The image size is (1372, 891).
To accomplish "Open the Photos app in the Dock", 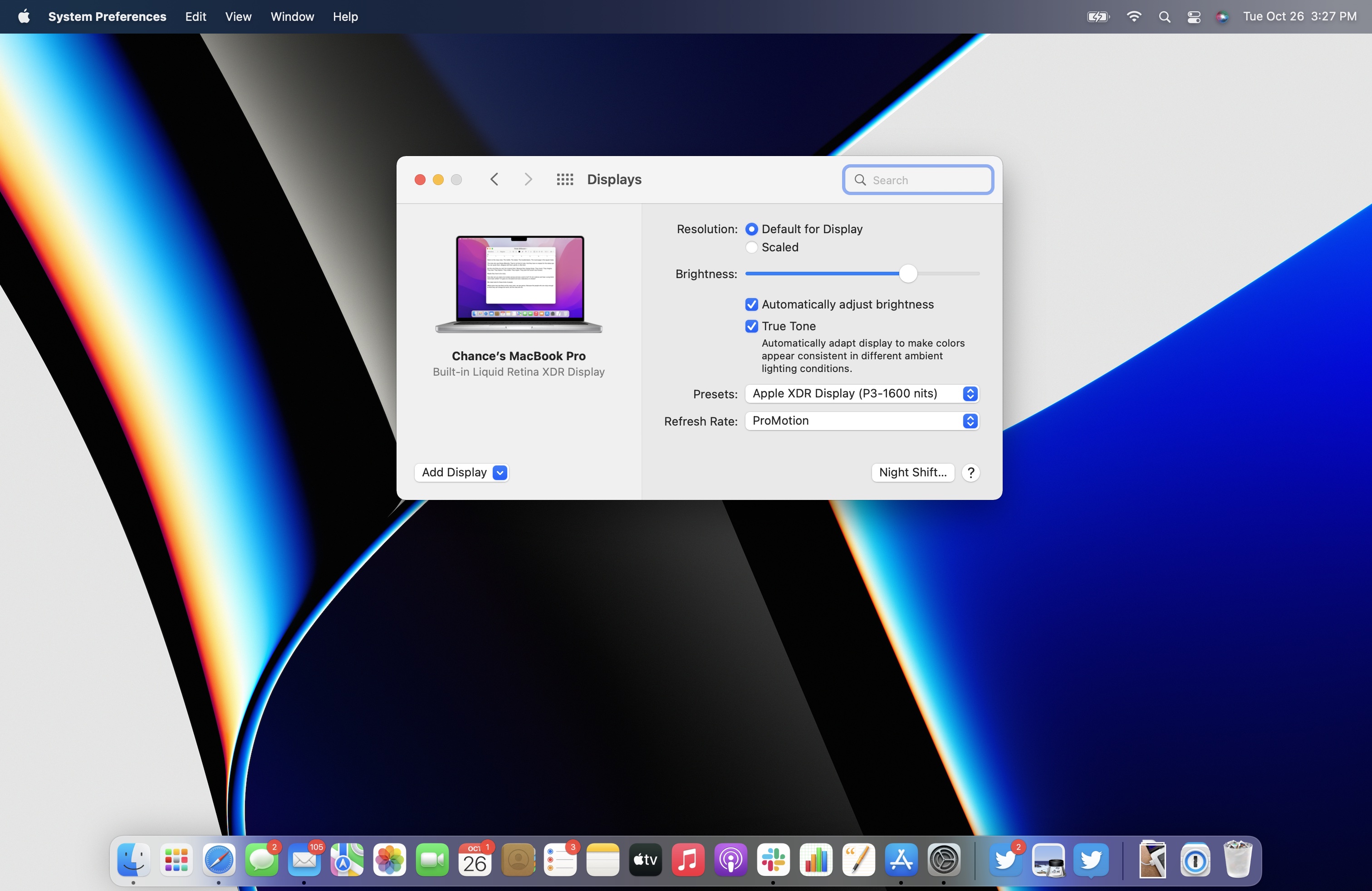I will pyautogui.click(x=389, y=860).
